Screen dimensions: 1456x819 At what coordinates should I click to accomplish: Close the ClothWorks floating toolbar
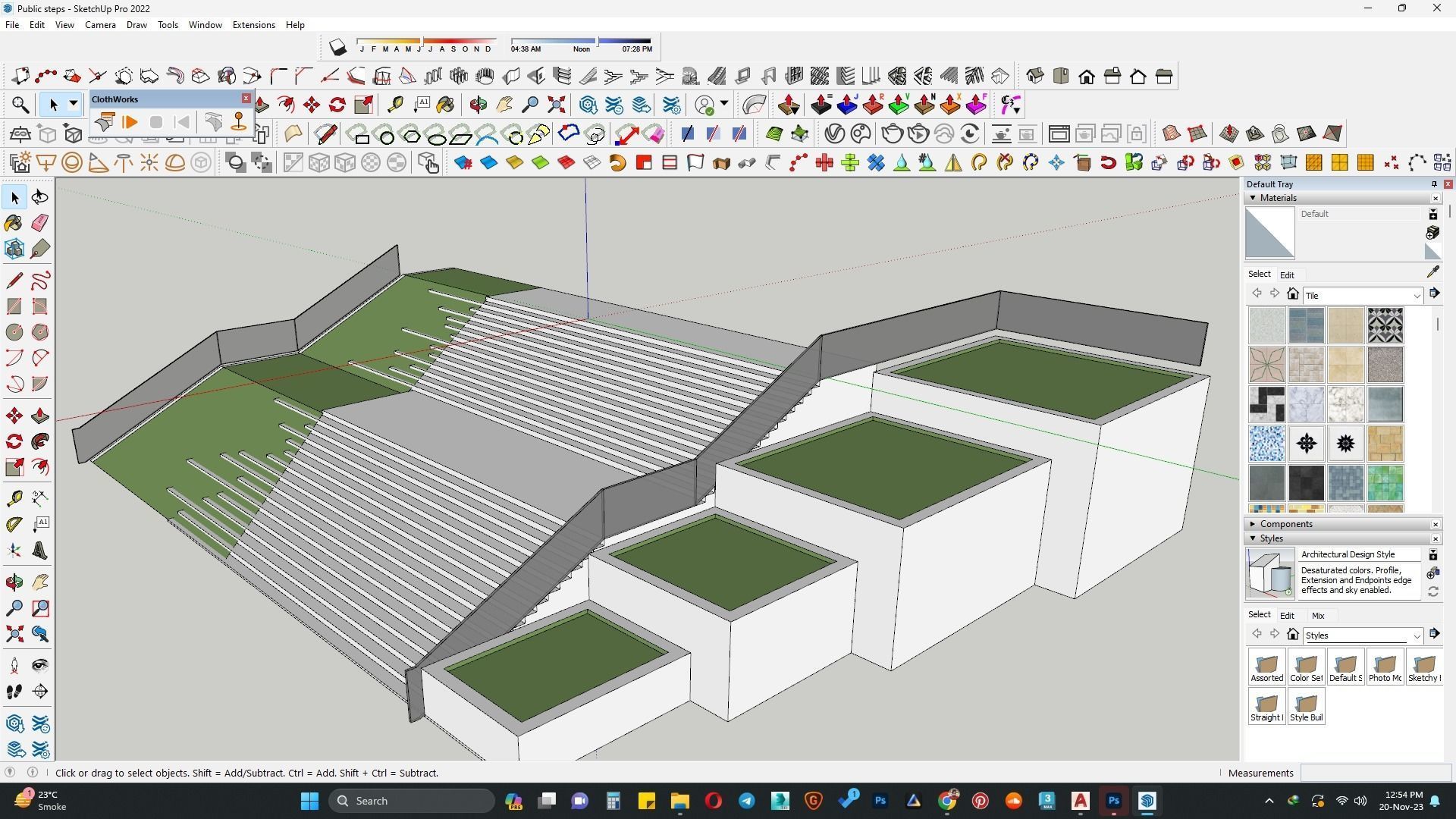click(246, 99)
